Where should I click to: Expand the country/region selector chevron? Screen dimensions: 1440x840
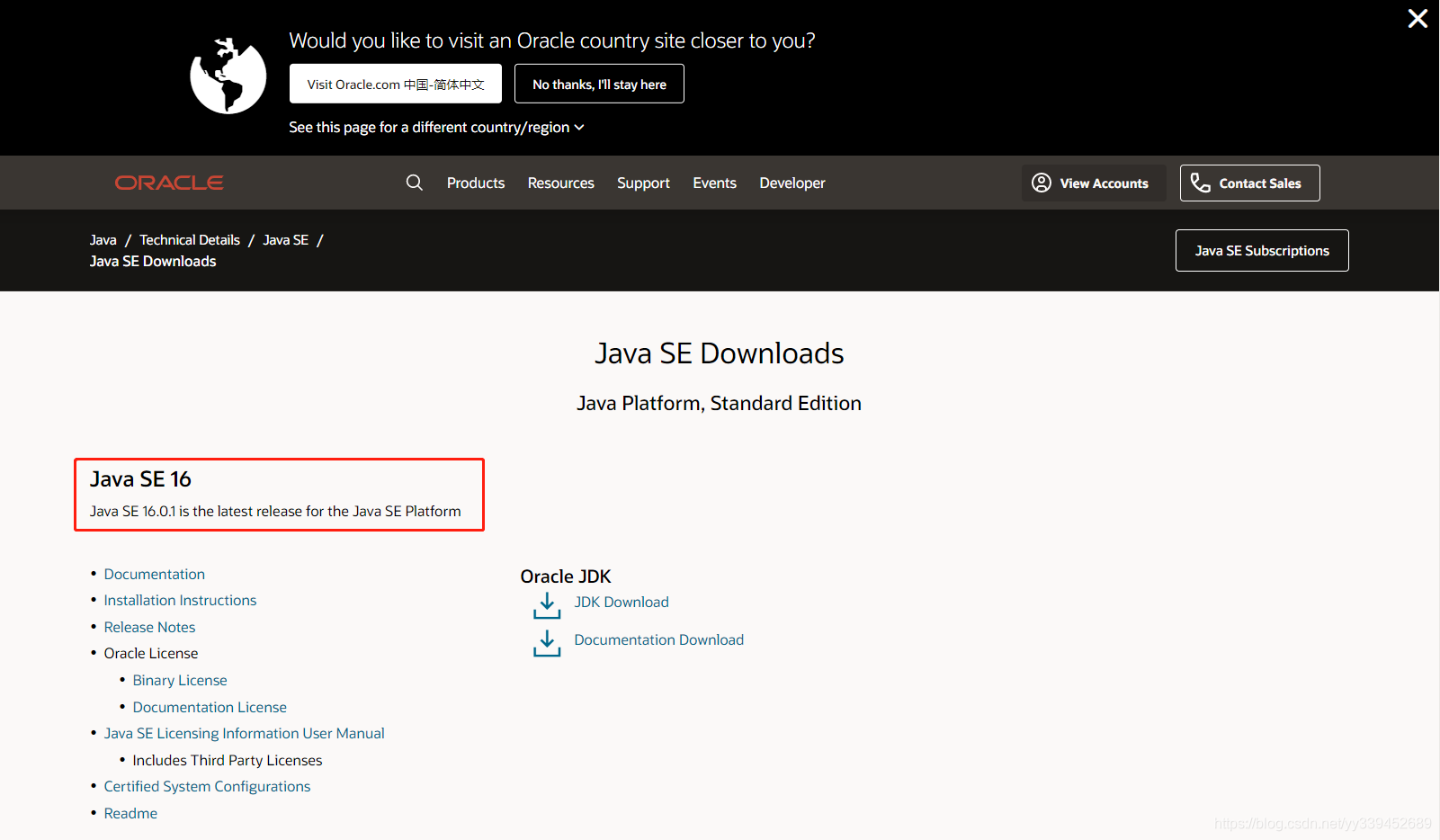coord(580,127)
